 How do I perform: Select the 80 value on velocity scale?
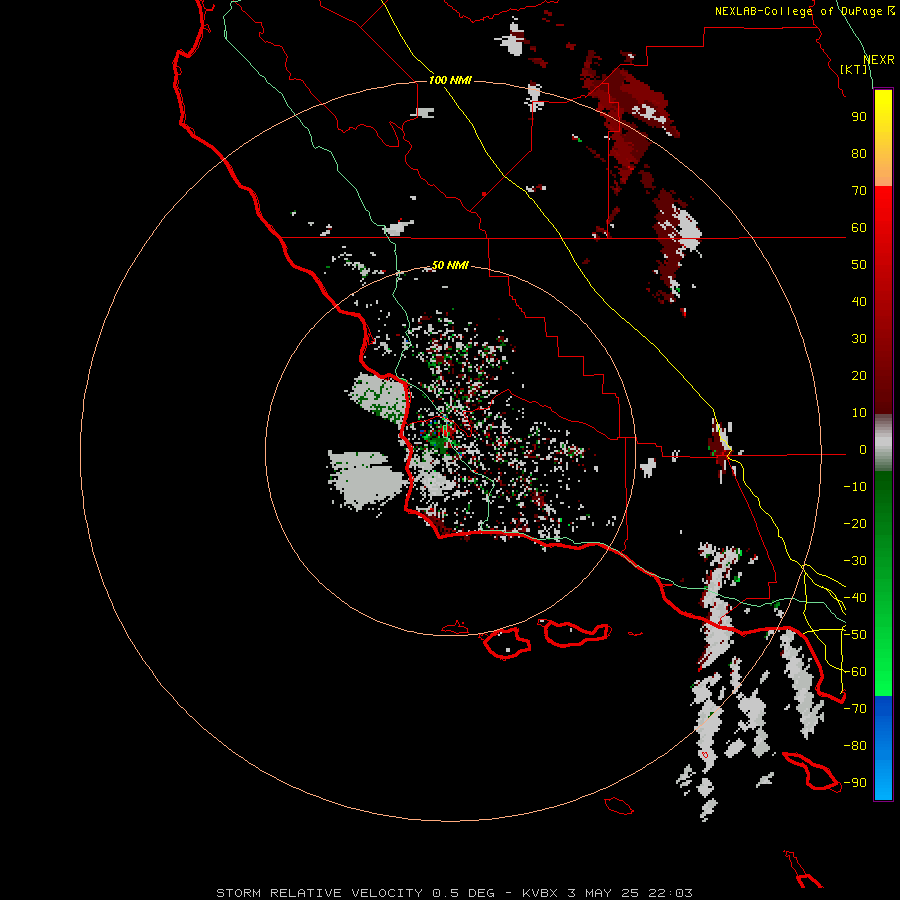coord(859,153)
